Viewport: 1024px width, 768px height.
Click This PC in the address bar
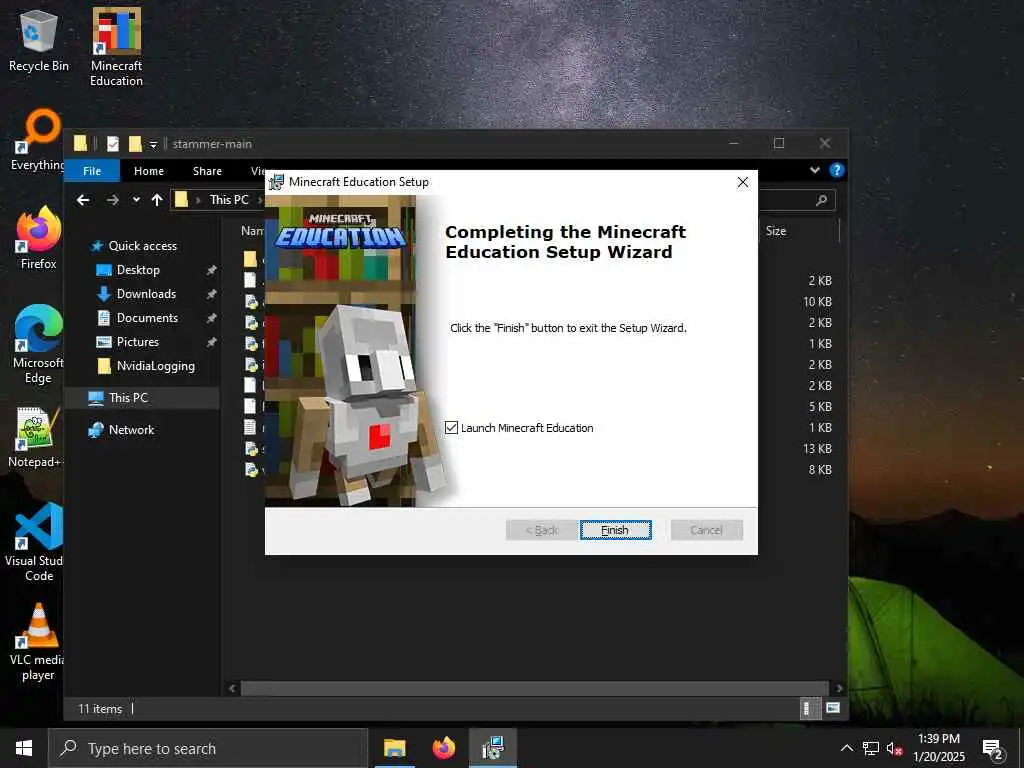(x=229, y=200)
